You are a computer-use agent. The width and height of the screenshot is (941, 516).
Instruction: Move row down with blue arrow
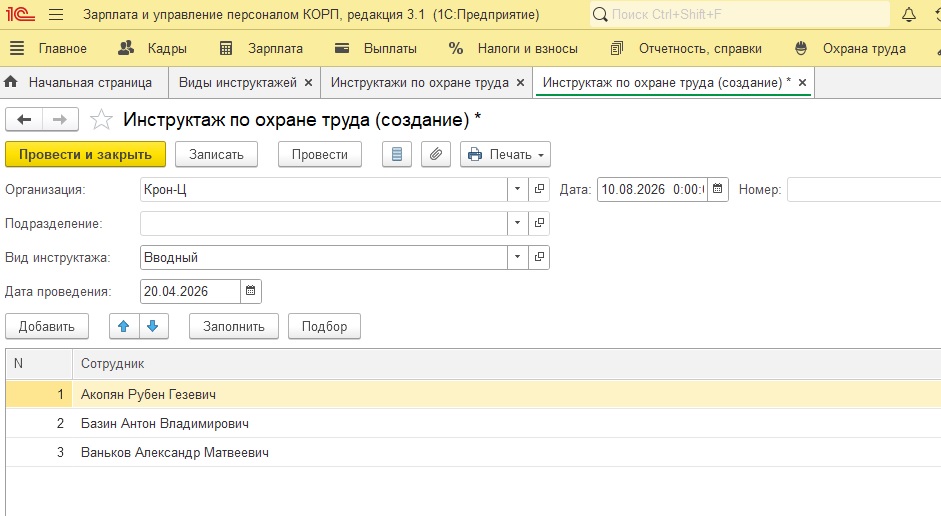click(x=153, y=326)
